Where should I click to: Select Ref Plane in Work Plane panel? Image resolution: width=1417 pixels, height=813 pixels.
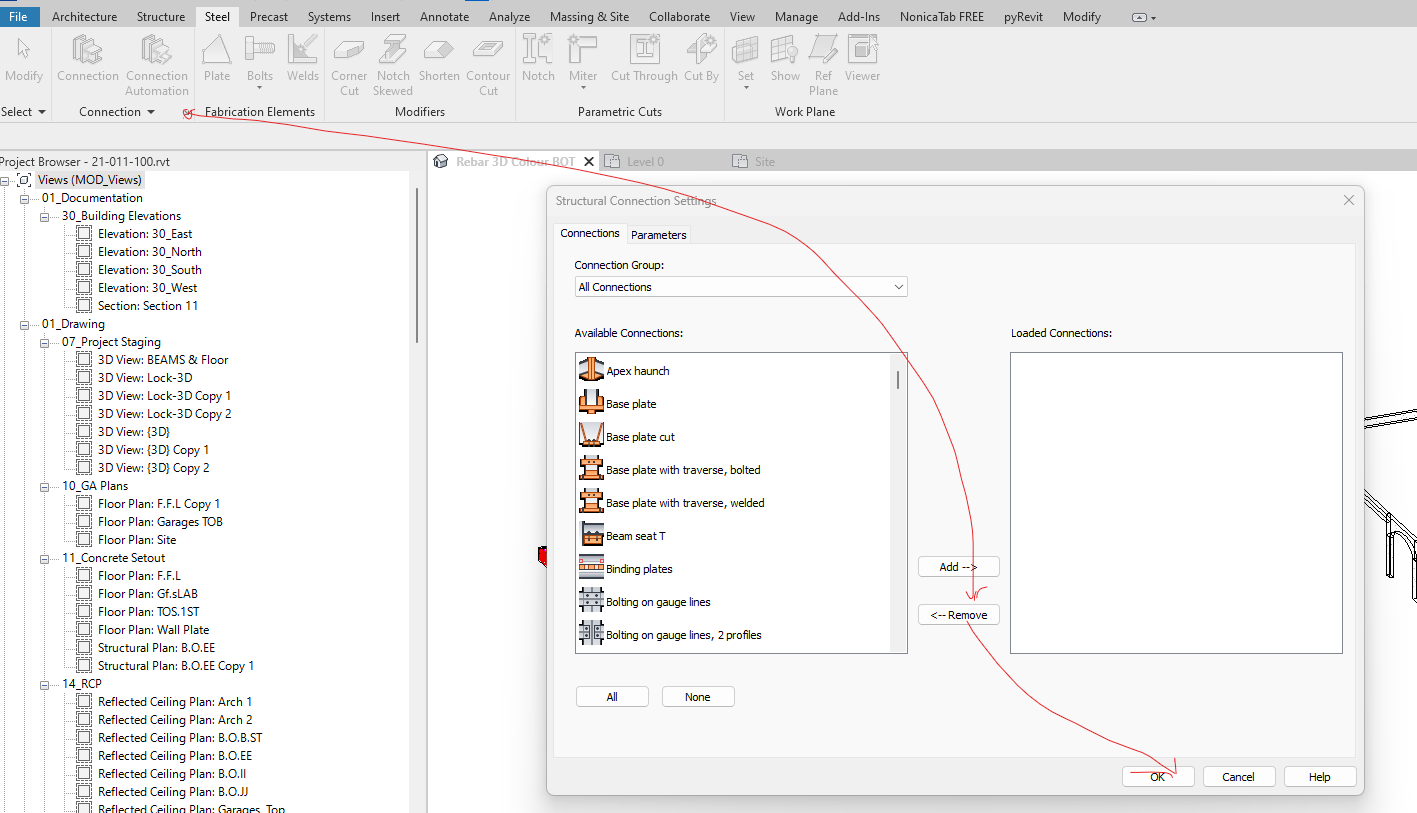(x=822, y=62)
